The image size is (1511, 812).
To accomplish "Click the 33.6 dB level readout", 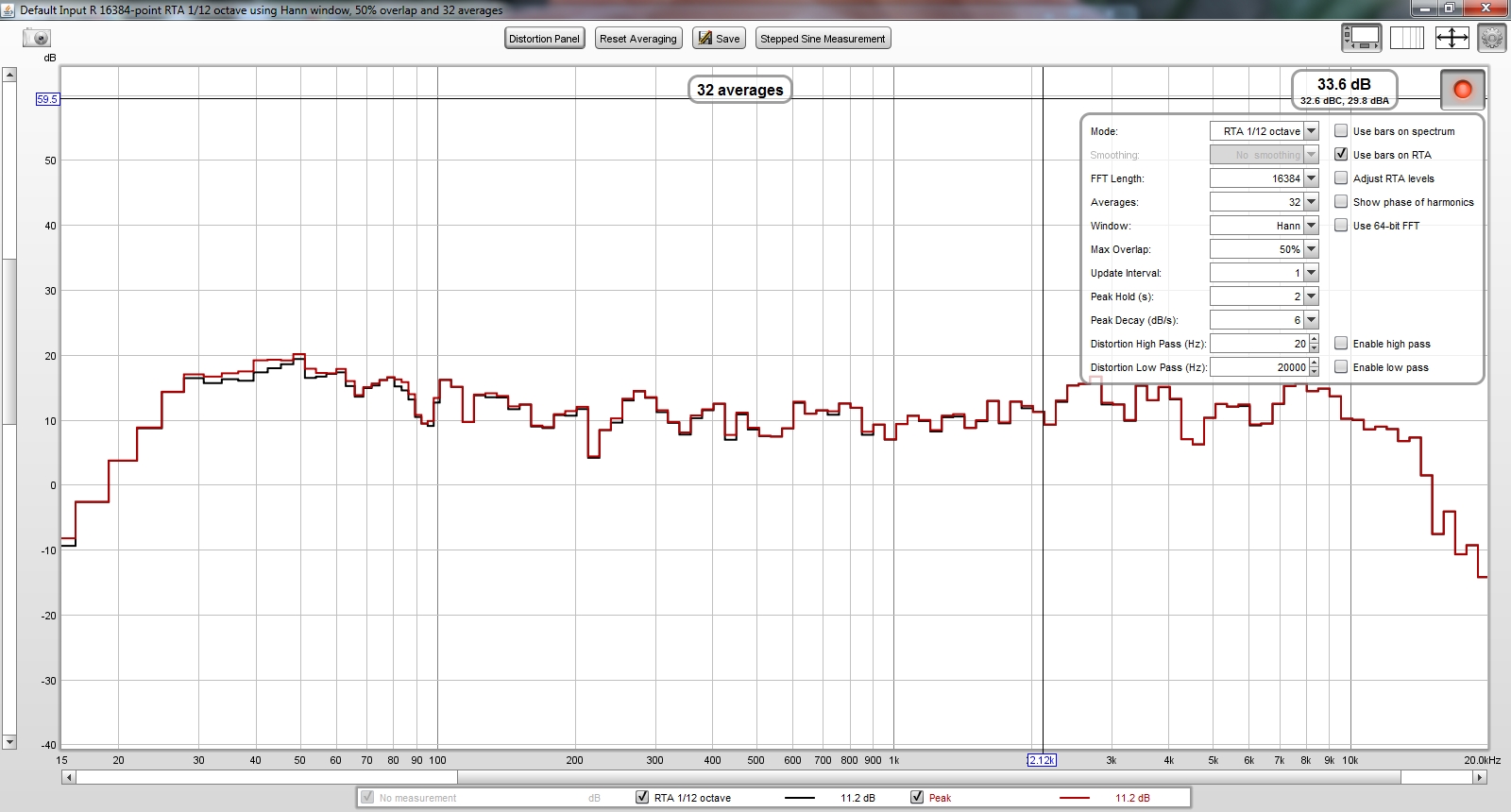I will pyautogui.click(x=1344, y=90).
